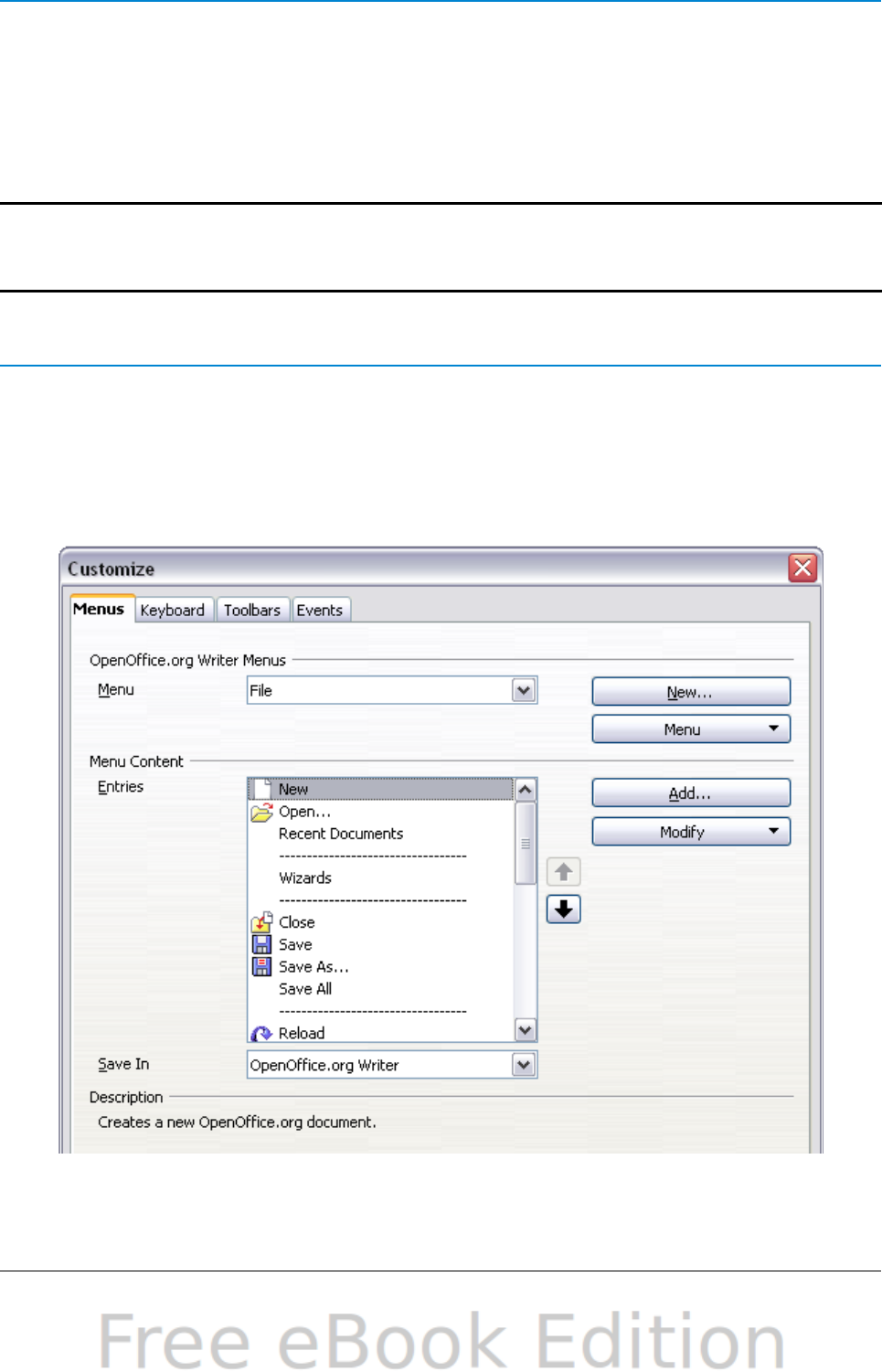Select the "New" entry
Screen dimensions: 882x1372
tap(381, 789)
